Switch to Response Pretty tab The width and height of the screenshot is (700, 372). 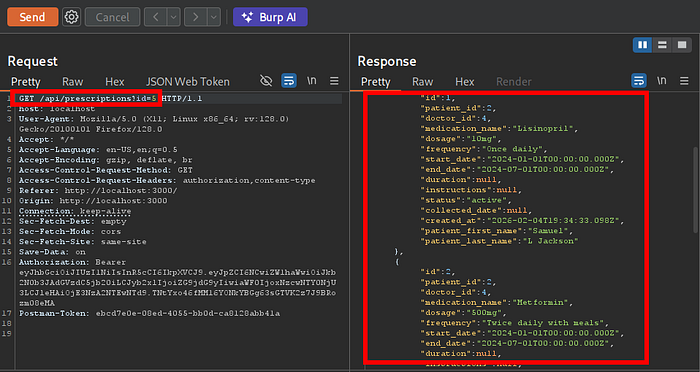[375, 82]
